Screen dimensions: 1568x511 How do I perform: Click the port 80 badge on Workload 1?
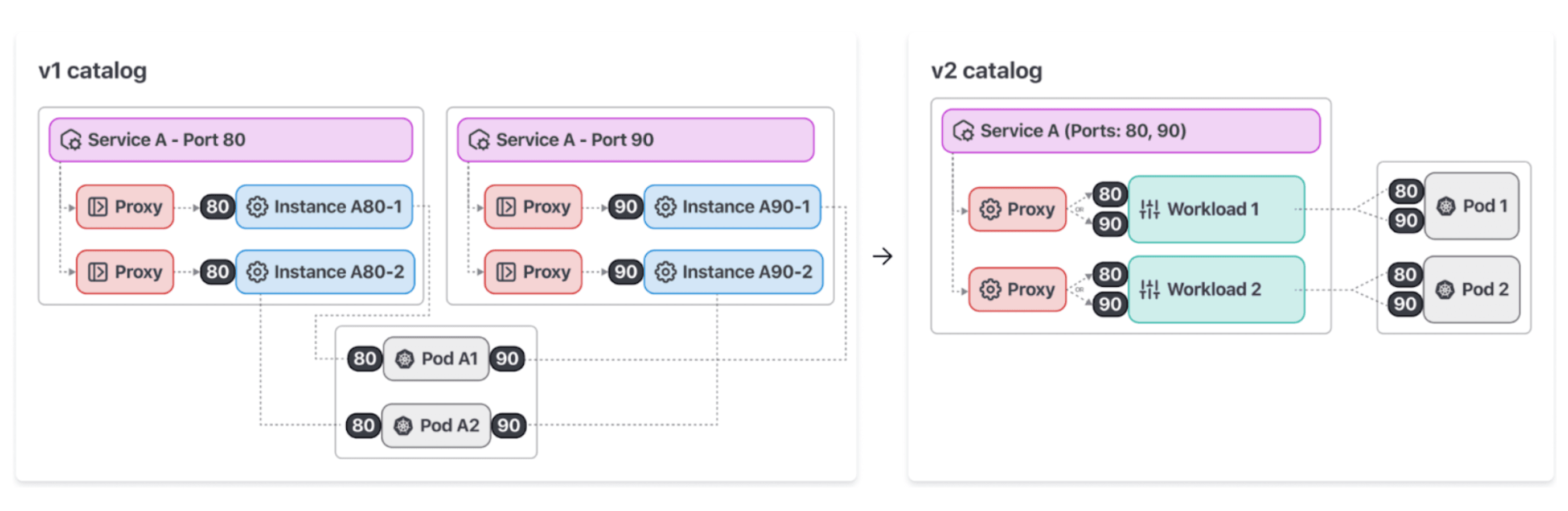point(1110,194)
